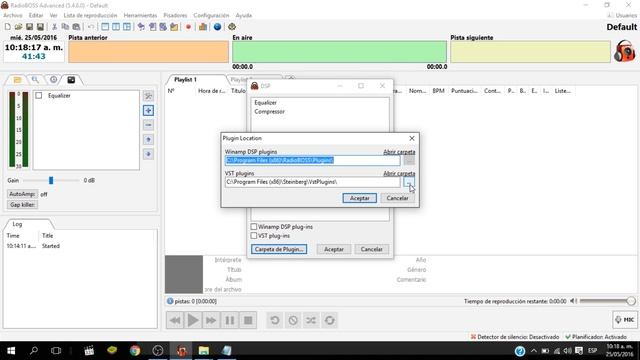
Task: Click Aceptar in Plugin Location dialog
Action: coord(360,198)
